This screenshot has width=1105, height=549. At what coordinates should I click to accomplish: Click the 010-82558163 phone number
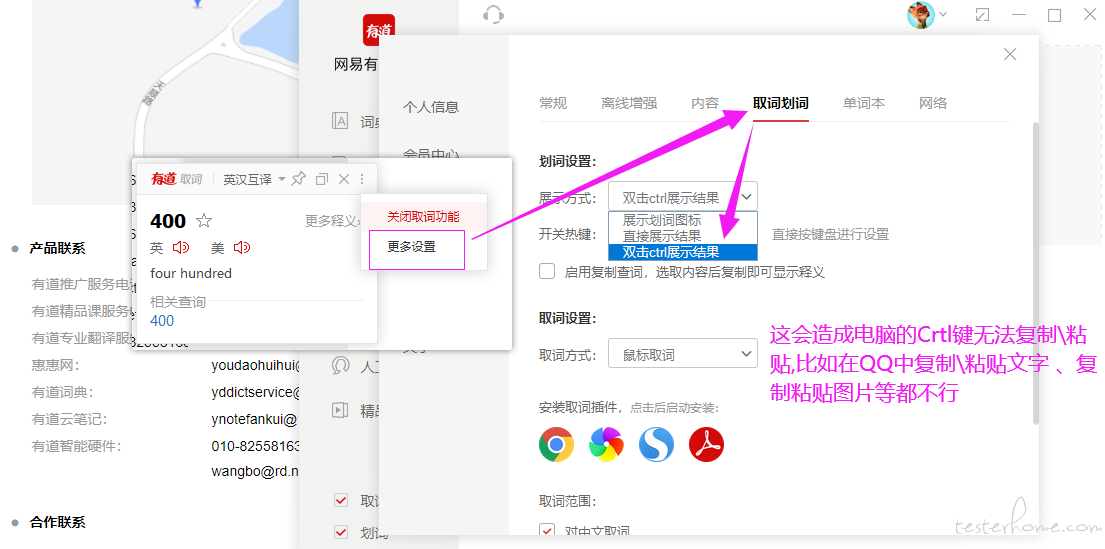[x=255, y=446]
